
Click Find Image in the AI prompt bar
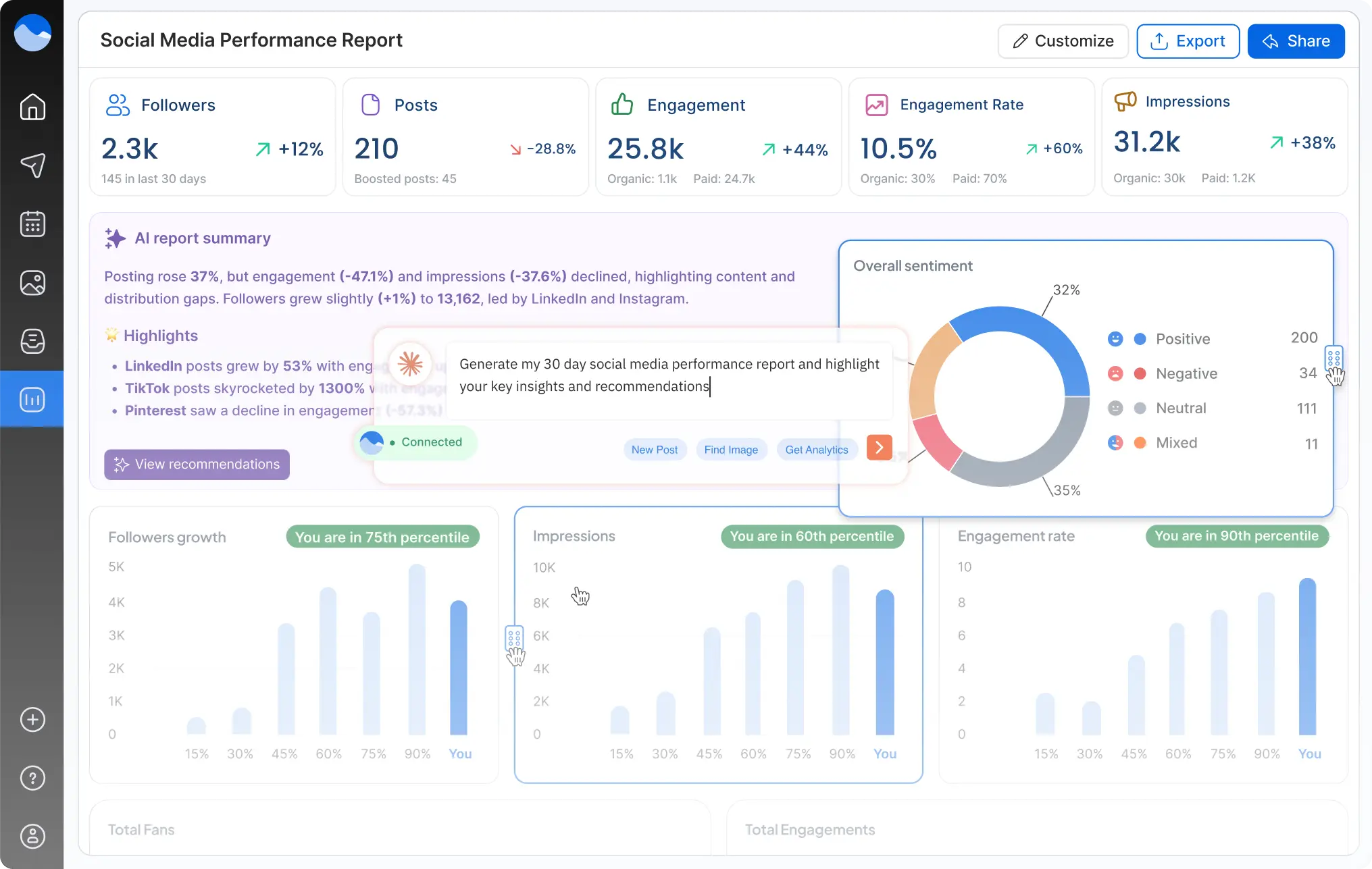point(731,449)
